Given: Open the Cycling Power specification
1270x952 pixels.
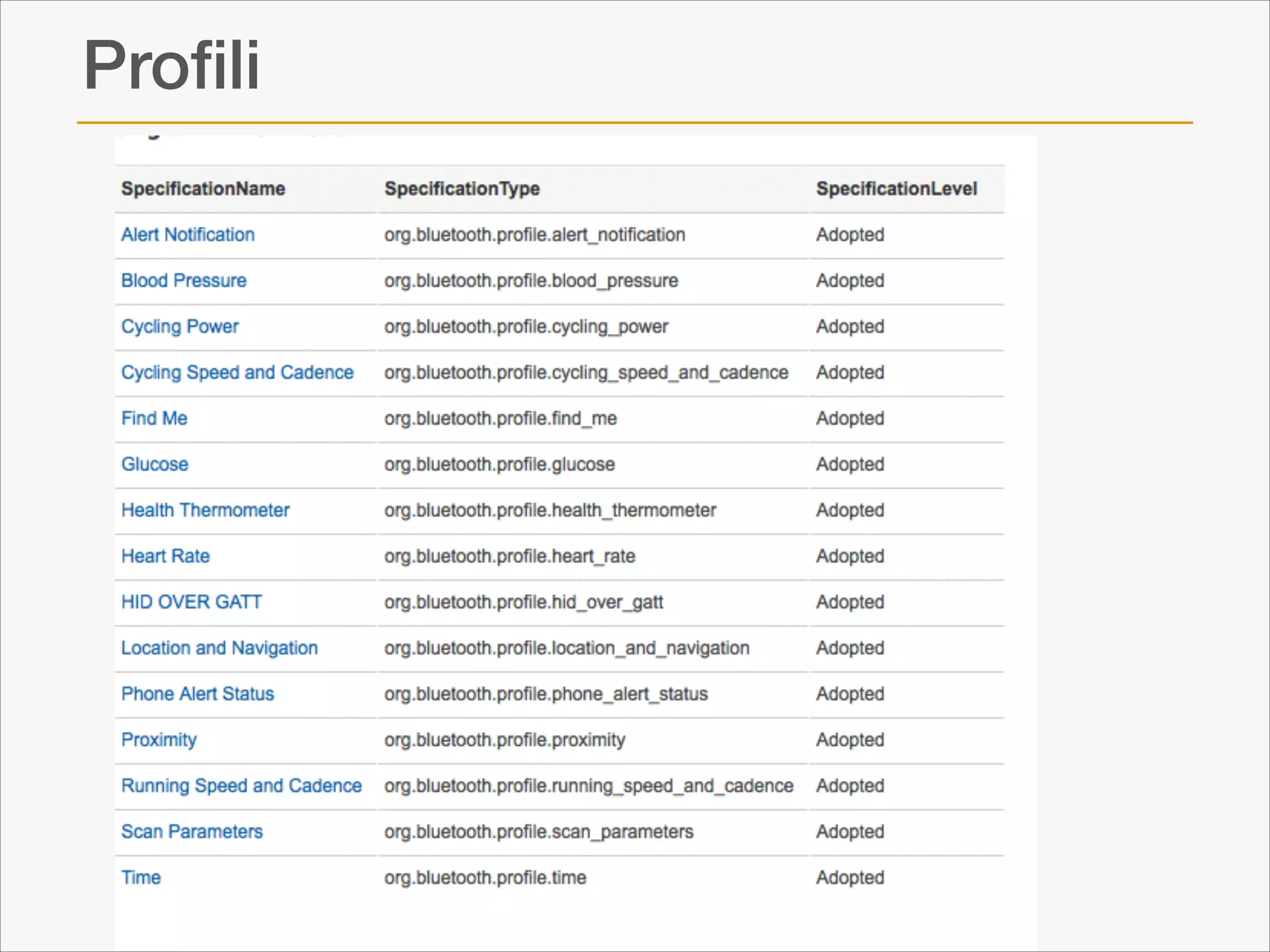Looking at the screenshot, I should point(180,327).
